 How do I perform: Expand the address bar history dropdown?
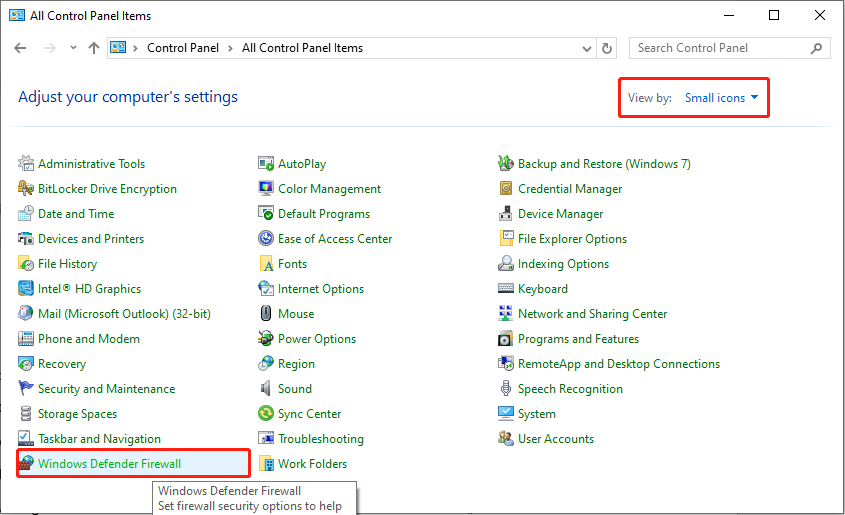coord(587,48)
